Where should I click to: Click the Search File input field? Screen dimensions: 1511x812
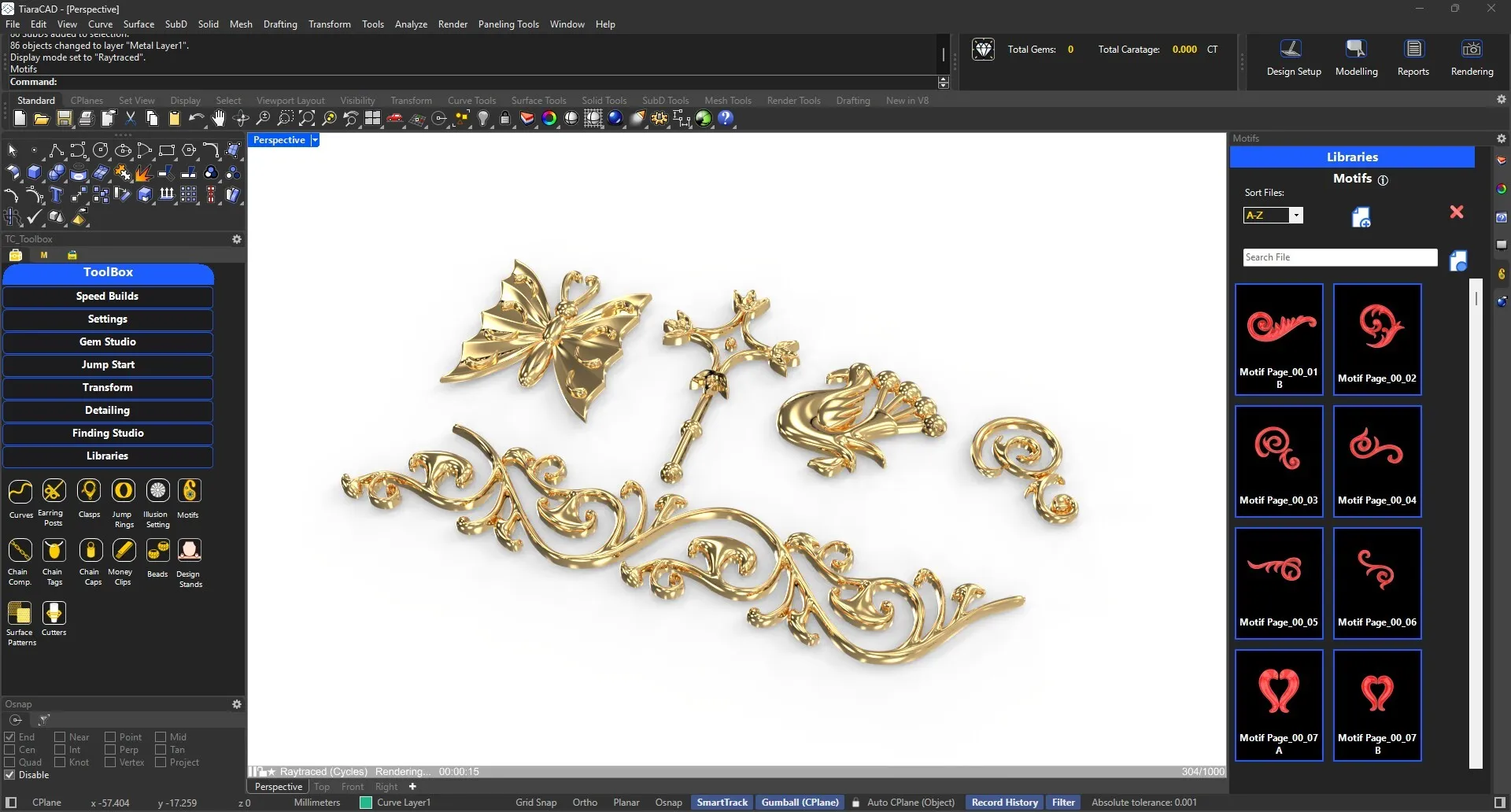point(1339,257)
